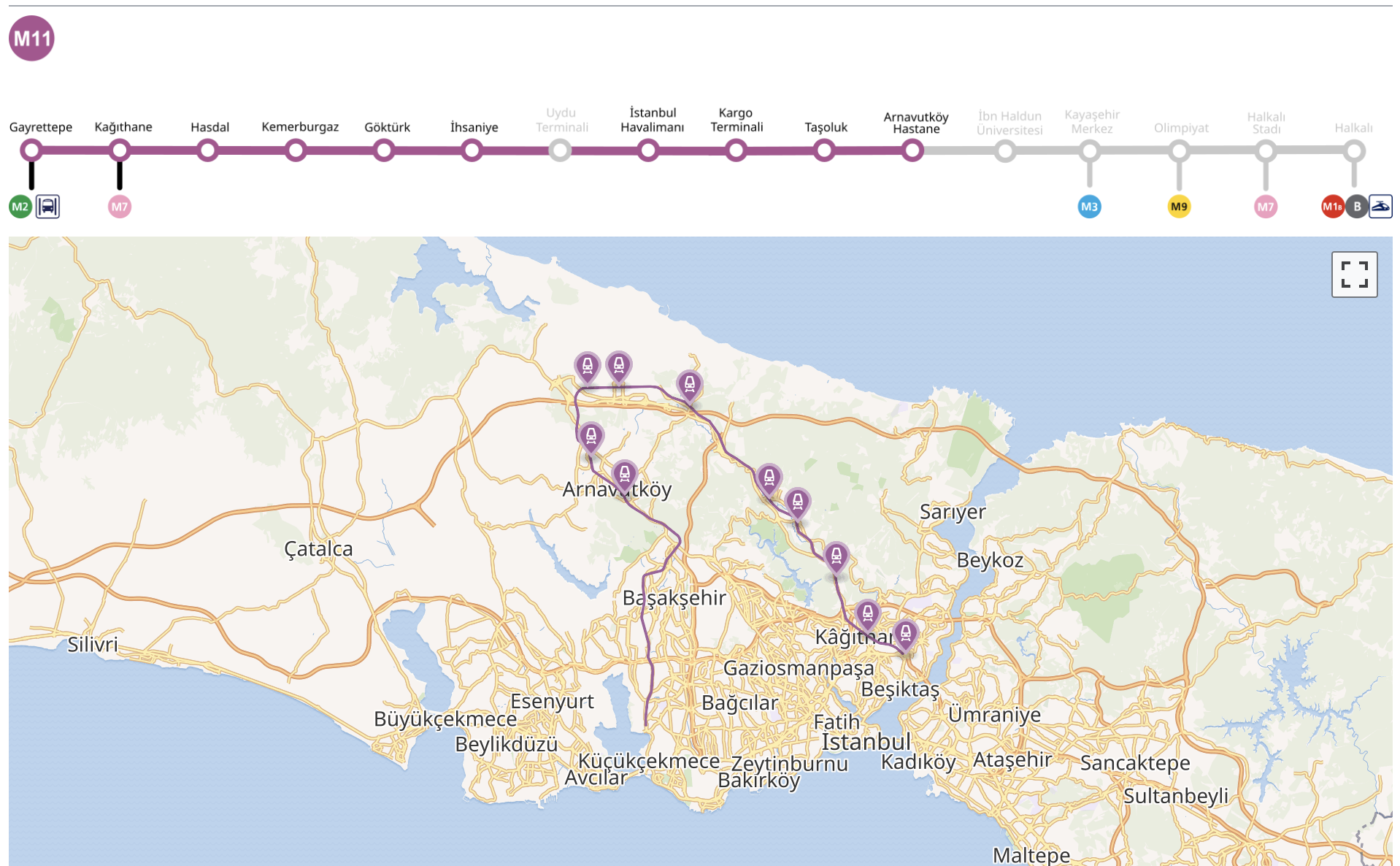Select the Kağıthane station node
The height and width of the screenshot is (866, 1400).
coord(120,151)
